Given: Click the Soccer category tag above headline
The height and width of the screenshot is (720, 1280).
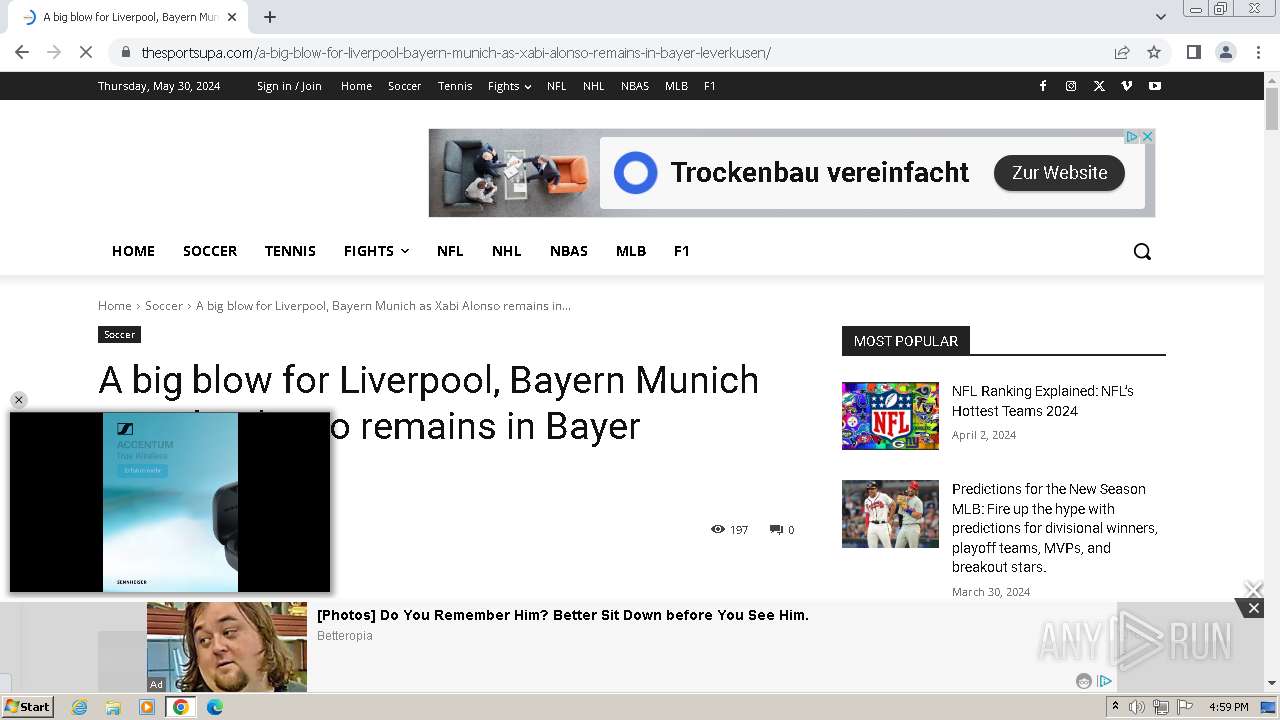Looking at the screenshot, I should coord(119,334).
